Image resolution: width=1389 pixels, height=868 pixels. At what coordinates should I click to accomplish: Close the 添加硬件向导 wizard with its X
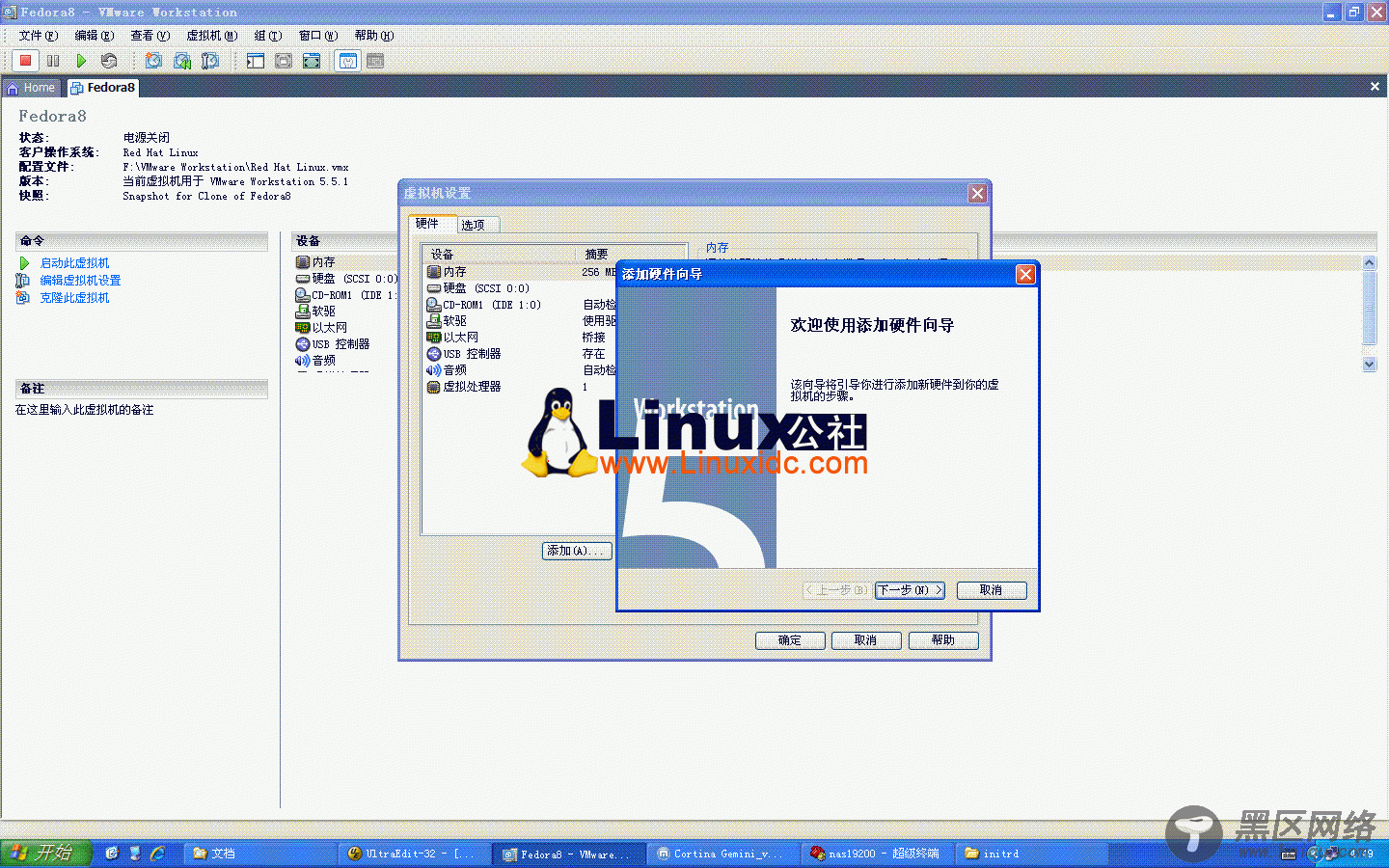pyautogui.click(x=1025, y=274)
